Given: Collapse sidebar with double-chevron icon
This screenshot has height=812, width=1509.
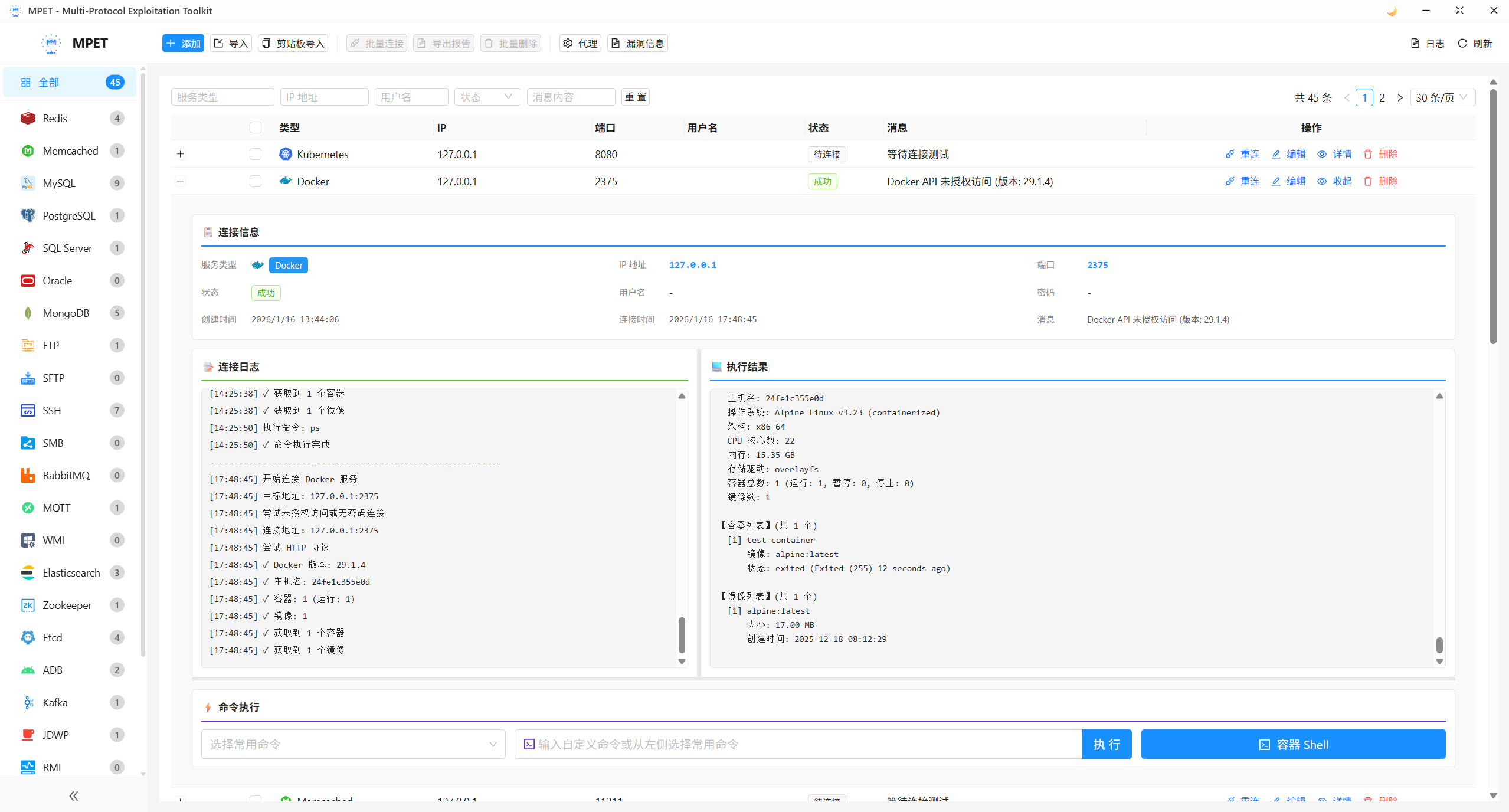Looking at the screenshot, I should pyautogui.click(x=73, y=795).
